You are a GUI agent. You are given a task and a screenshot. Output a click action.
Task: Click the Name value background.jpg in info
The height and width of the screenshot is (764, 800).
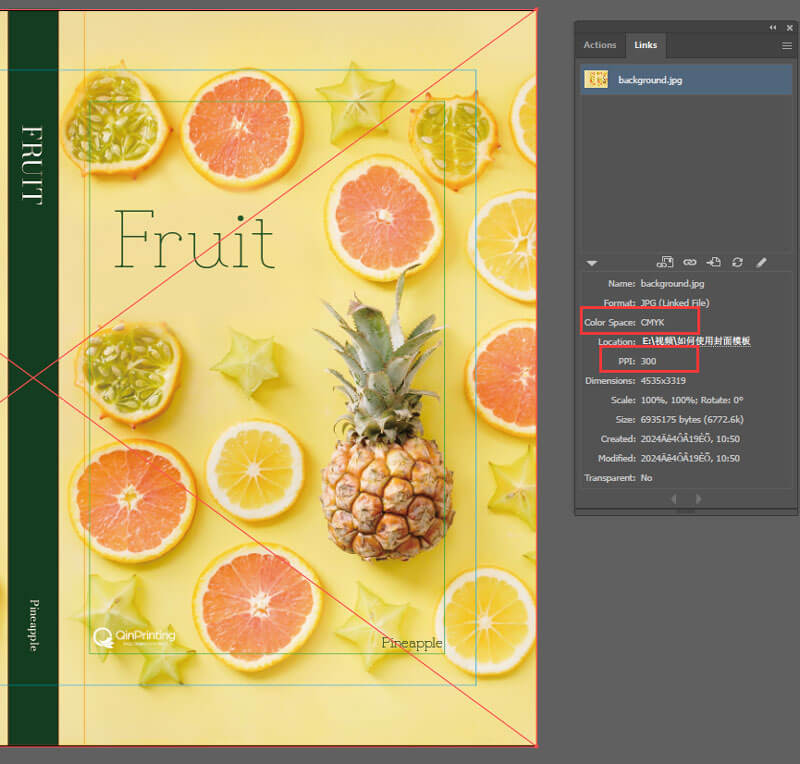[x=672, y=284]
